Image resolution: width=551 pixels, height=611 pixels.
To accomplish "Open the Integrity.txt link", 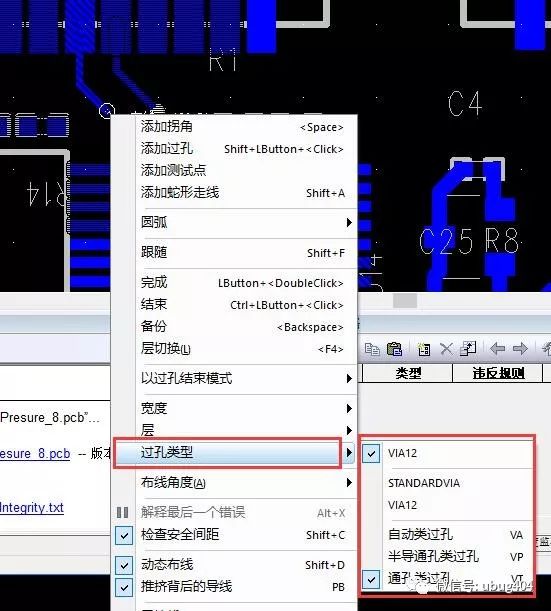I will pos(32,508).
